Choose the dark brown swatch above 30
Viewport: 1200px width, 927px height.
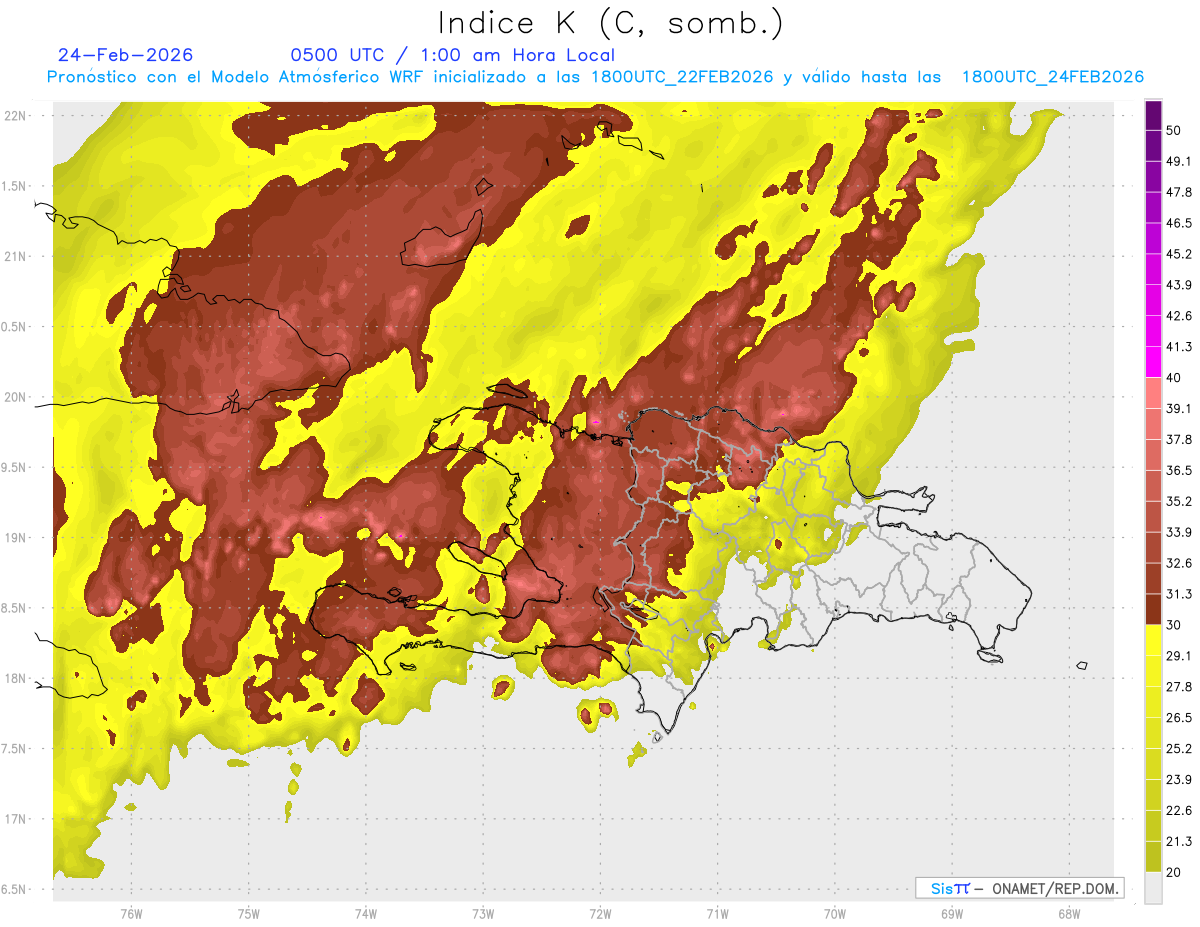1153,609
